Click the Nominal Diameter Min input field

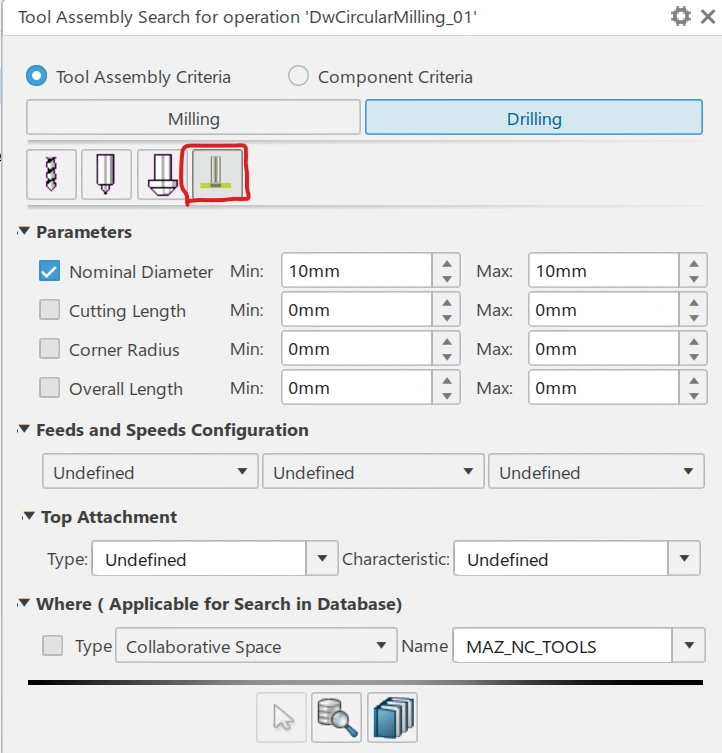(x=356, y=271)
